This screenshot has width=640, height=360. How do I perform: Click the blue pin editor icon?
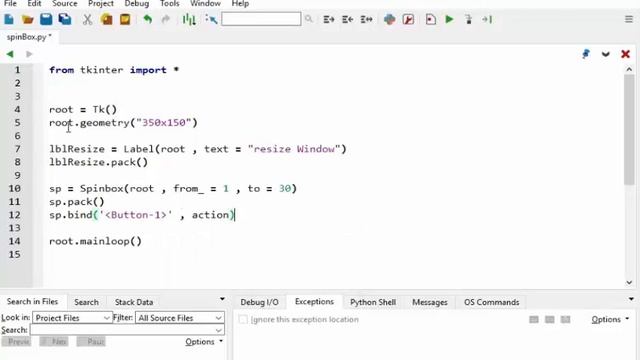(586, 54)
